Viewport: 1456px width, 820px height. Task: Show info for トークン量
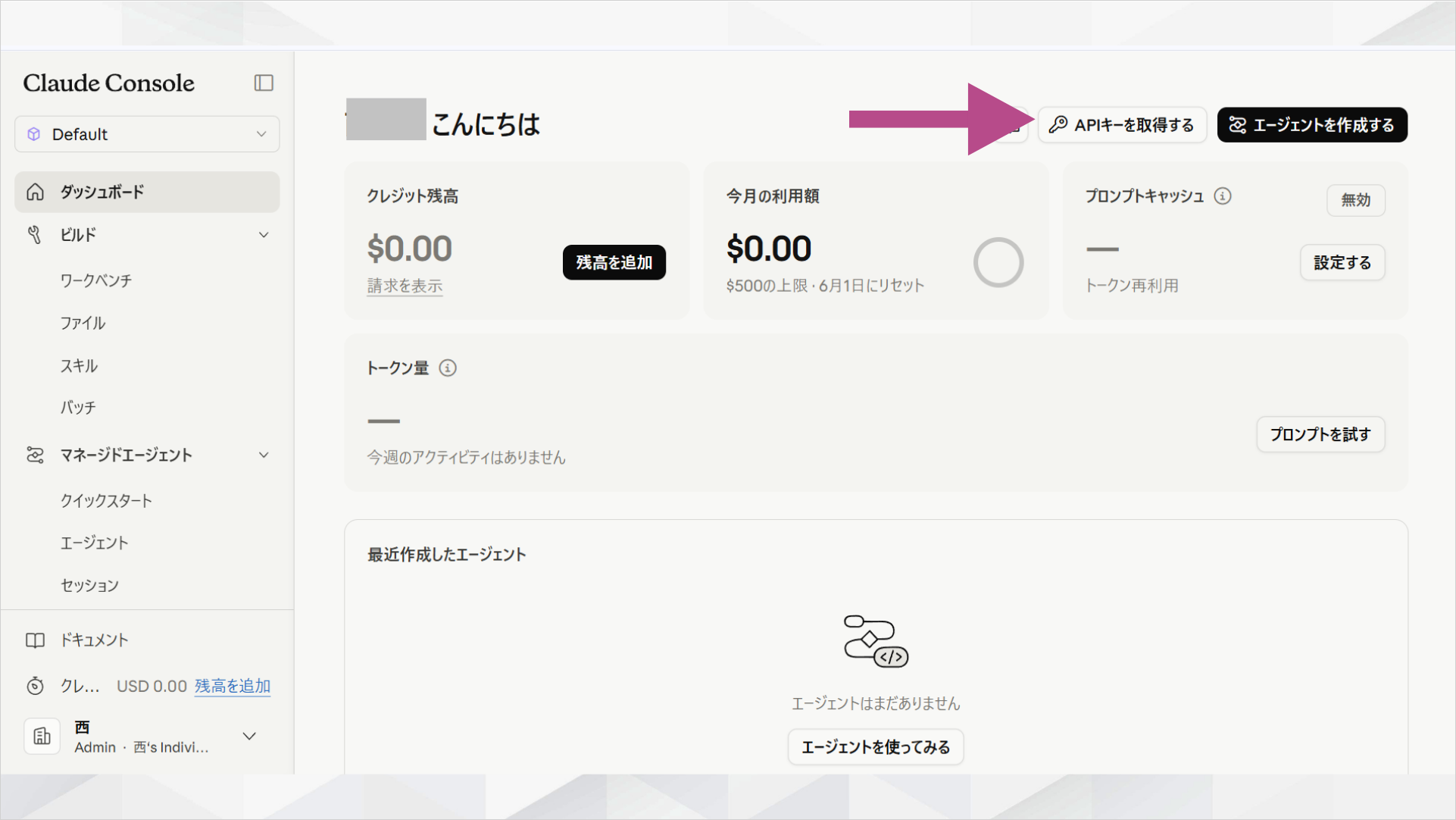click(448, 368)
